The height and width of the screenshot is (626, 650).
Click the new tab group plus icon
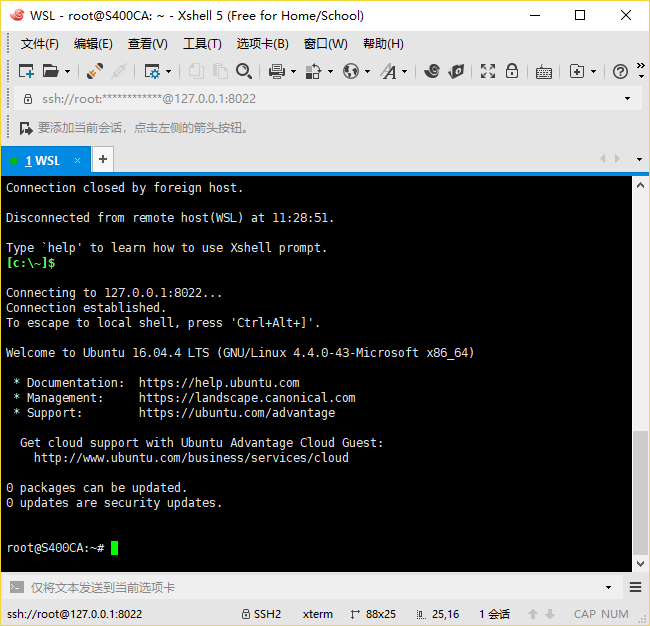[577, 71]
